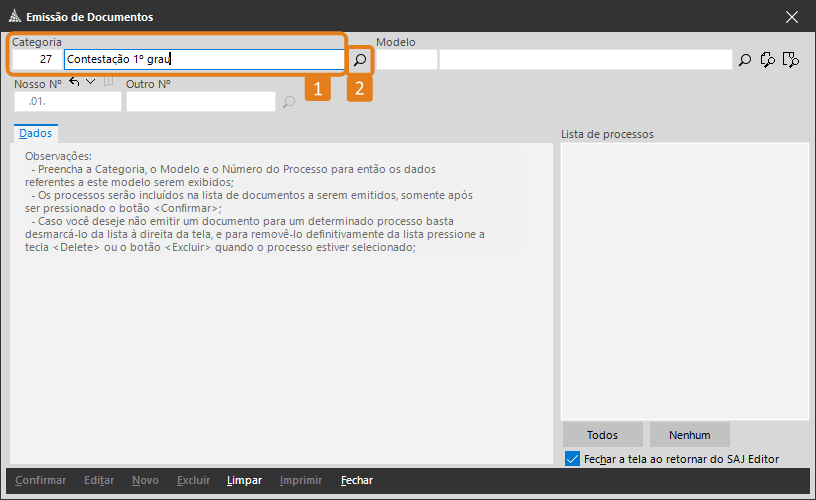Screen dimensions: 816x500
Task: Click the Outro Nº search magnifier icon
Action: tap(289, 102)
